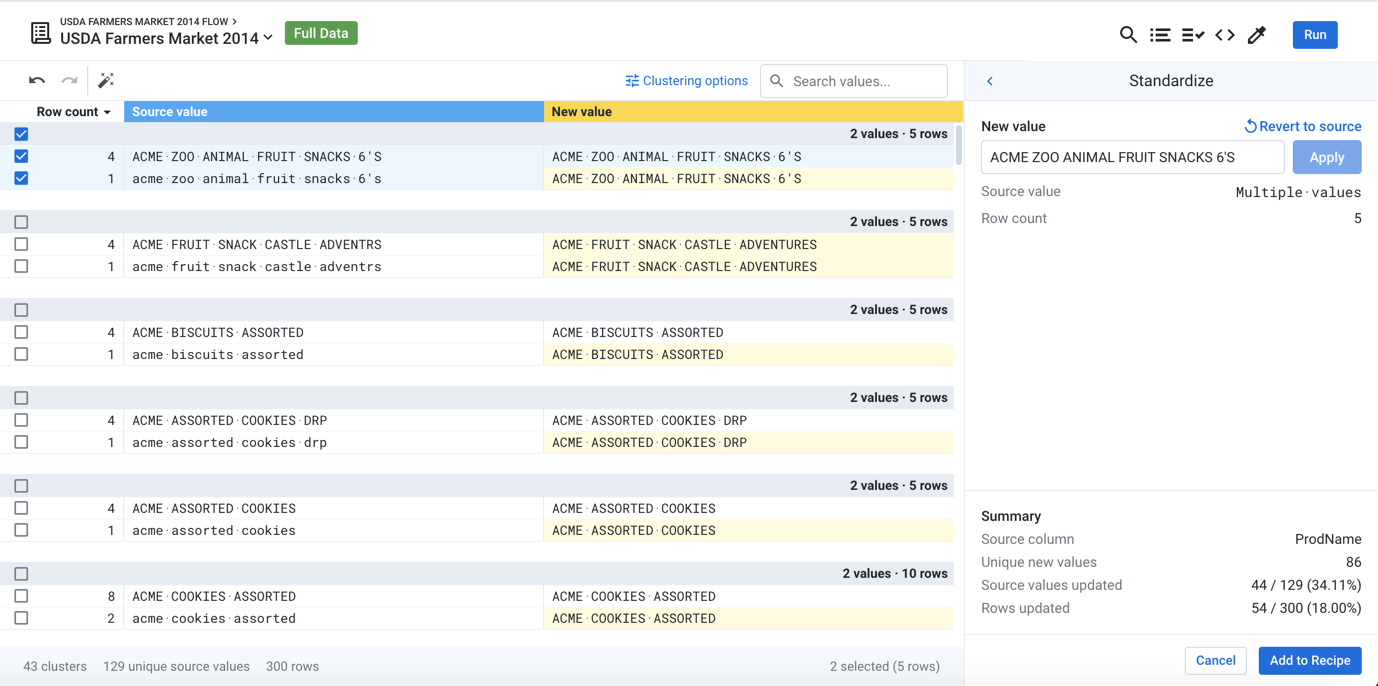Click the USDA FARMERS MARKET 2014 FLOW breadcrumb

click(144, 21)
